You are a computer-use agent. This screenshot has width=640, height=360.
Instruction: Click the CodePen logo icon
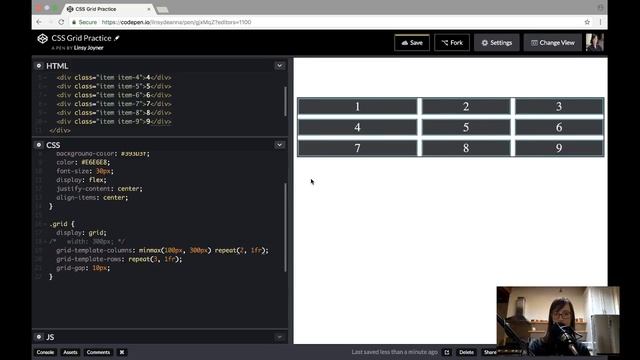pyautogui.click(x=42, y=38)
